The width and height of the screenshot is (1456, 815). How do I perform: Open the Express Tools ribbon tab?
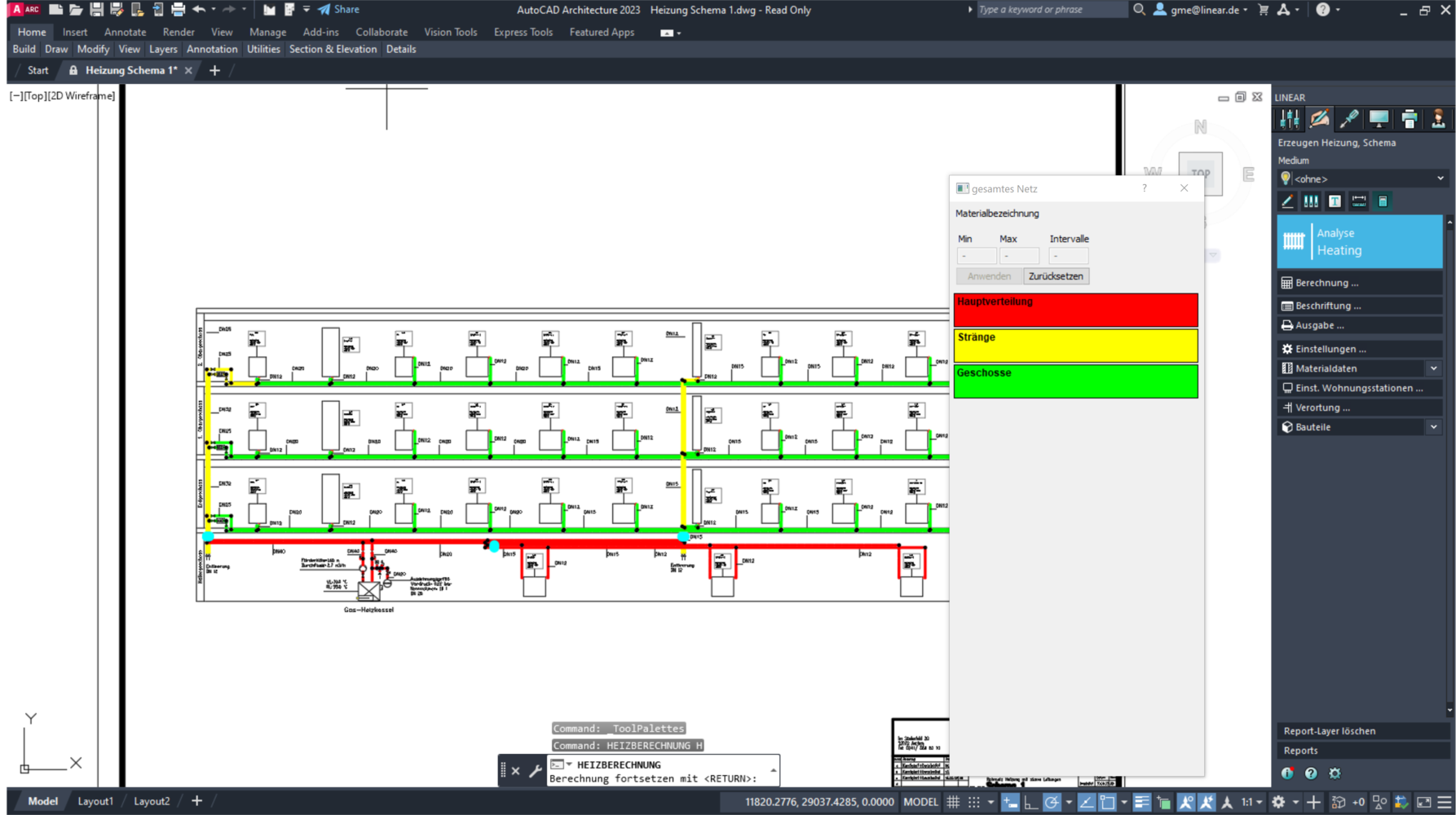coord(523,32)
